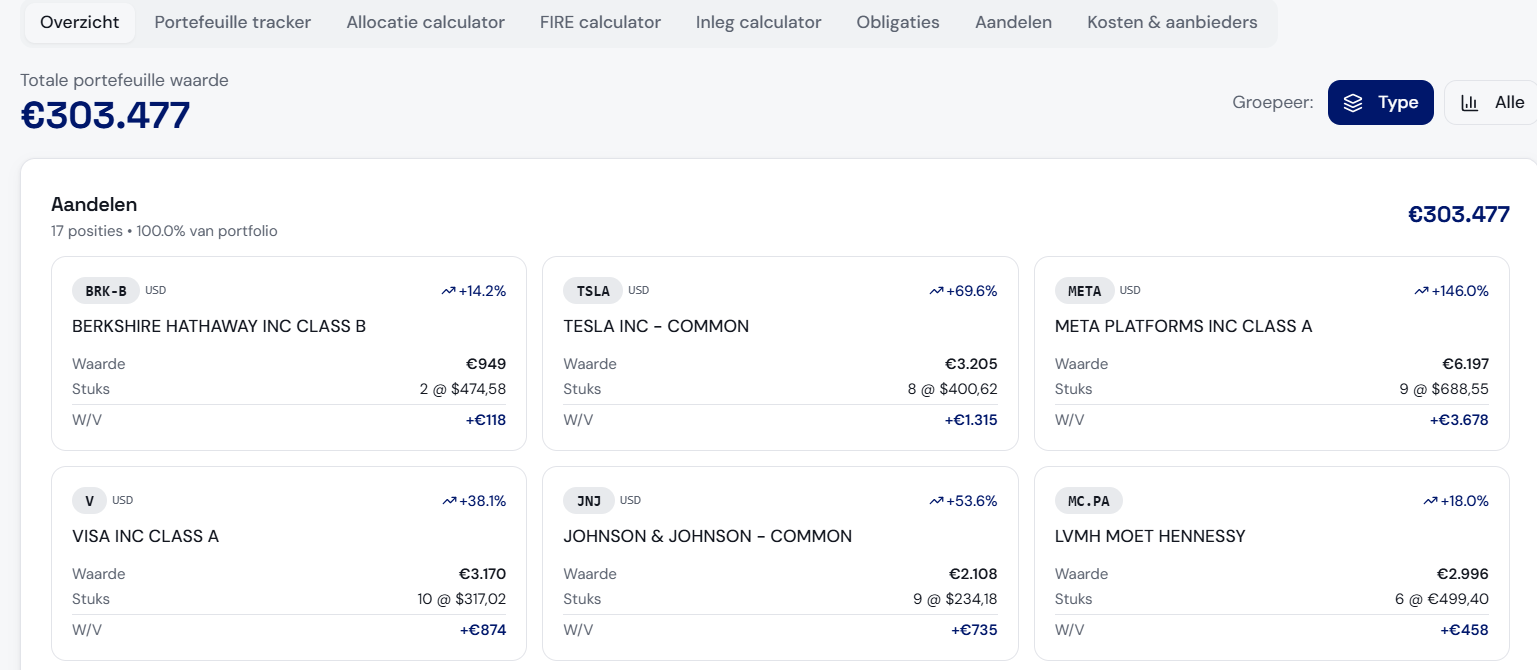Click the META ticker badge
Viewport: 1537px width, 670px height.
click(x=1084, y=291)
